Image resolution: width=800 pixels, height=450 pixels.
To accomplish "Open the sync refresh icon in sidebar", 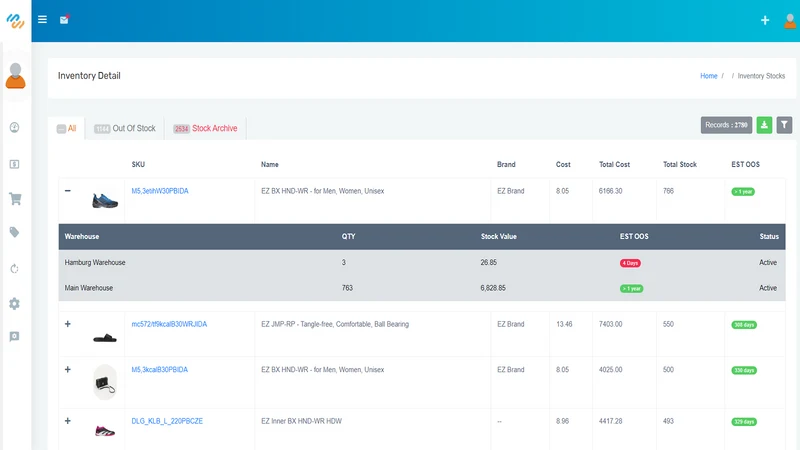I will point(14,268).
